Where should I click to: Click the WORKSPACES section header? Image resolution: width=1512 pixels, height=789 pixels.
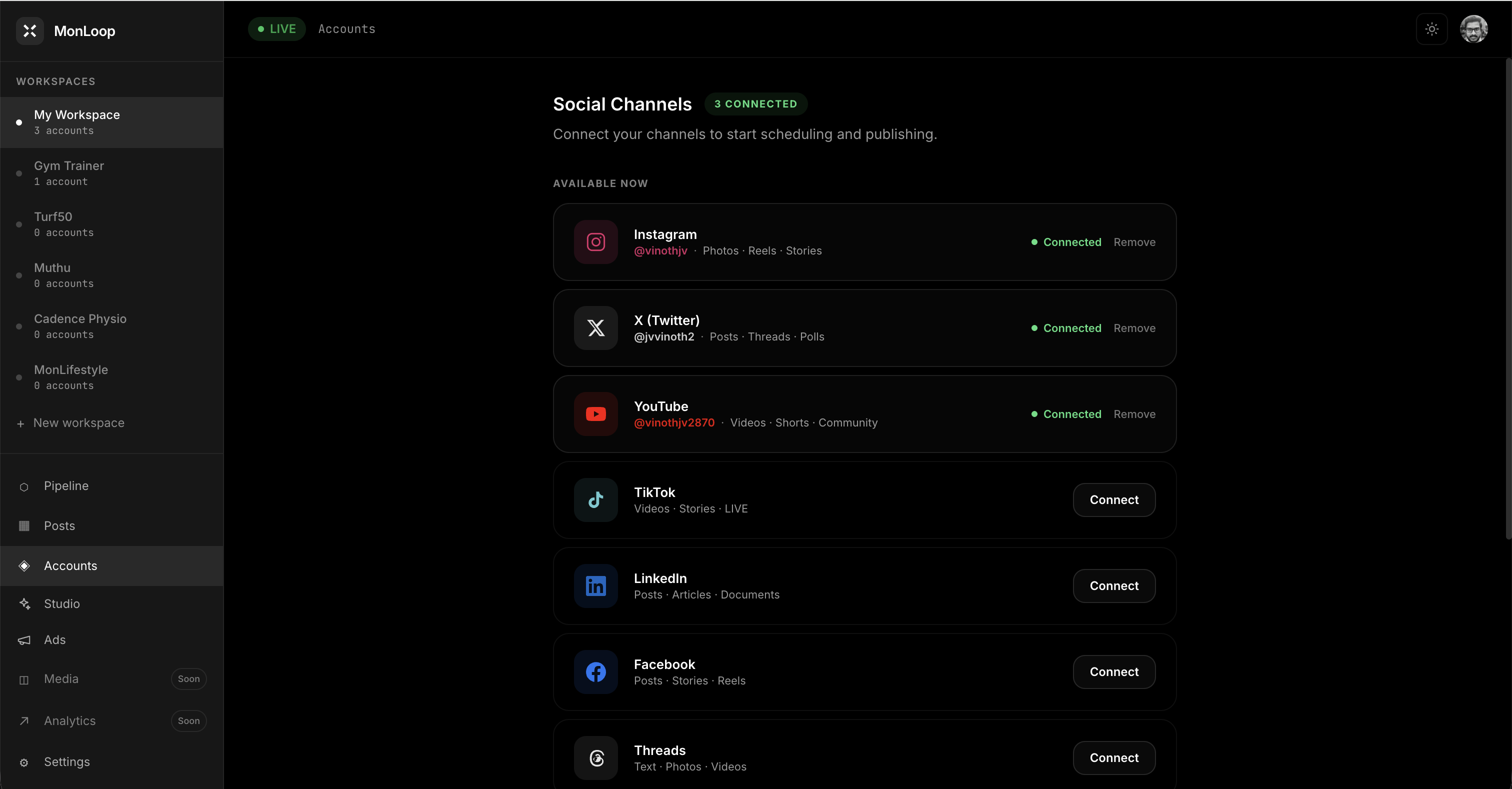tap(55, 81)
